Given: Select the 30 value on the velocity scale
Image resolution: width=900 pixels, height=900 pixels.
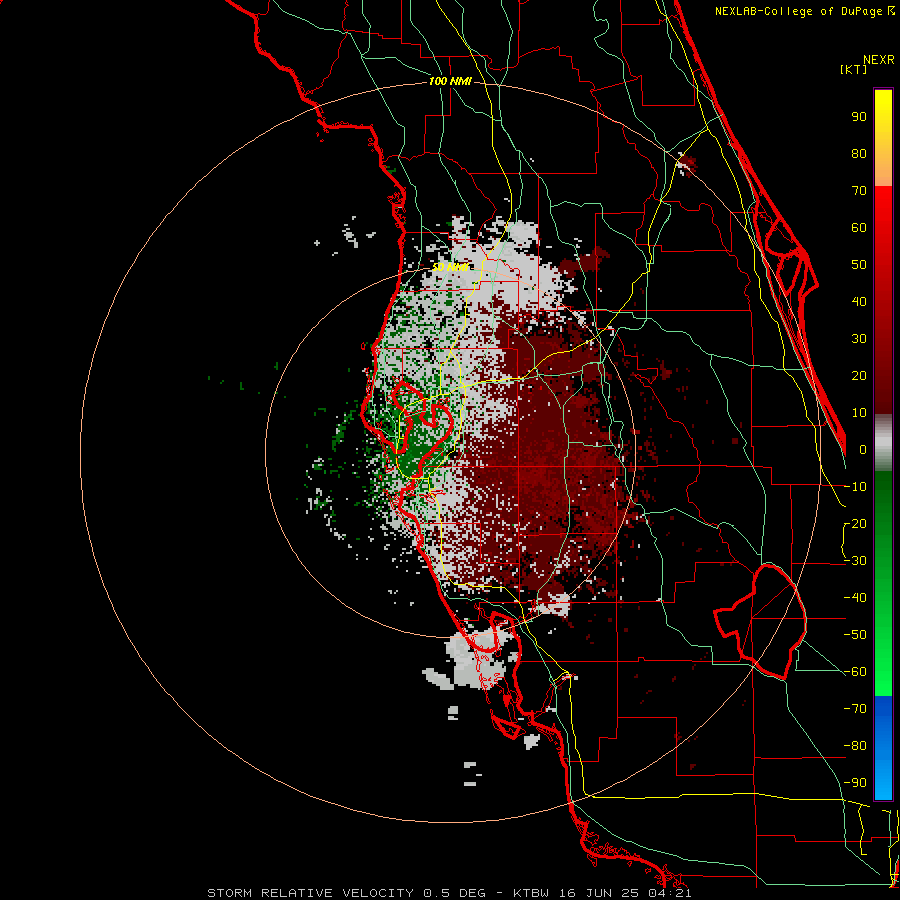Looking at the screenshot, I should [x=859, y=339].
